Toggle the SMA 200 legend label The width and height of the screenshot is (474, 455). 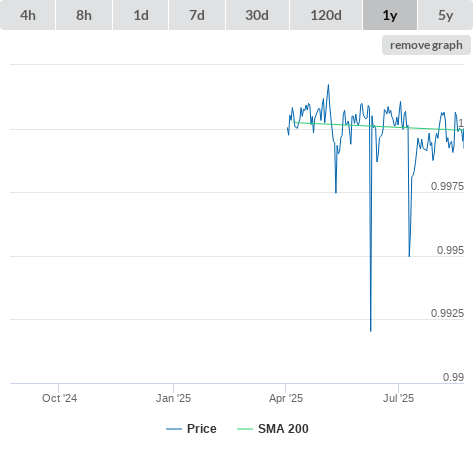[x=283, y=429]
